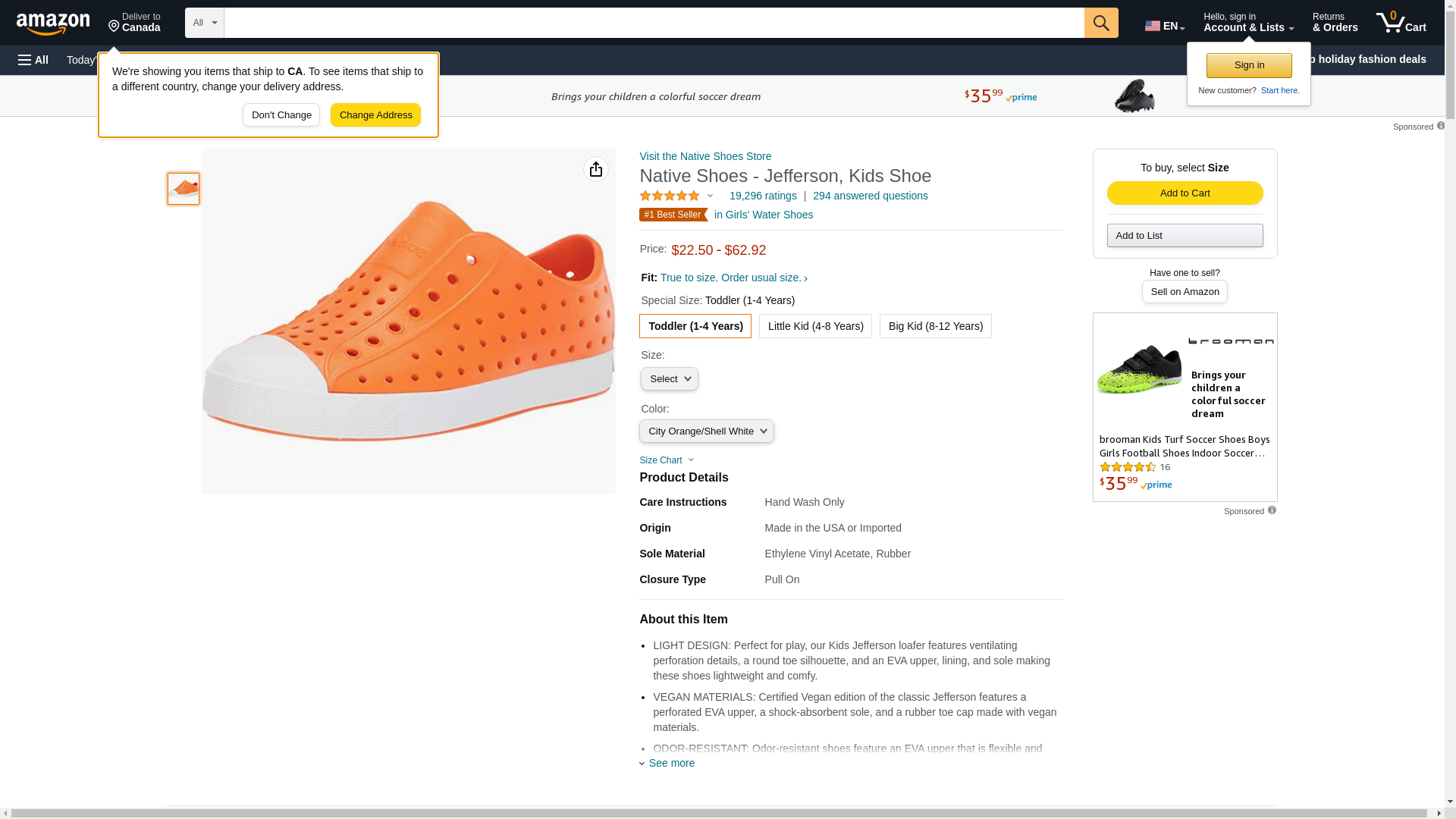Click the orange shoe thumbnail
This screenshot has height=819, width=1456.
pyautogui.click(x=184, y=189)
